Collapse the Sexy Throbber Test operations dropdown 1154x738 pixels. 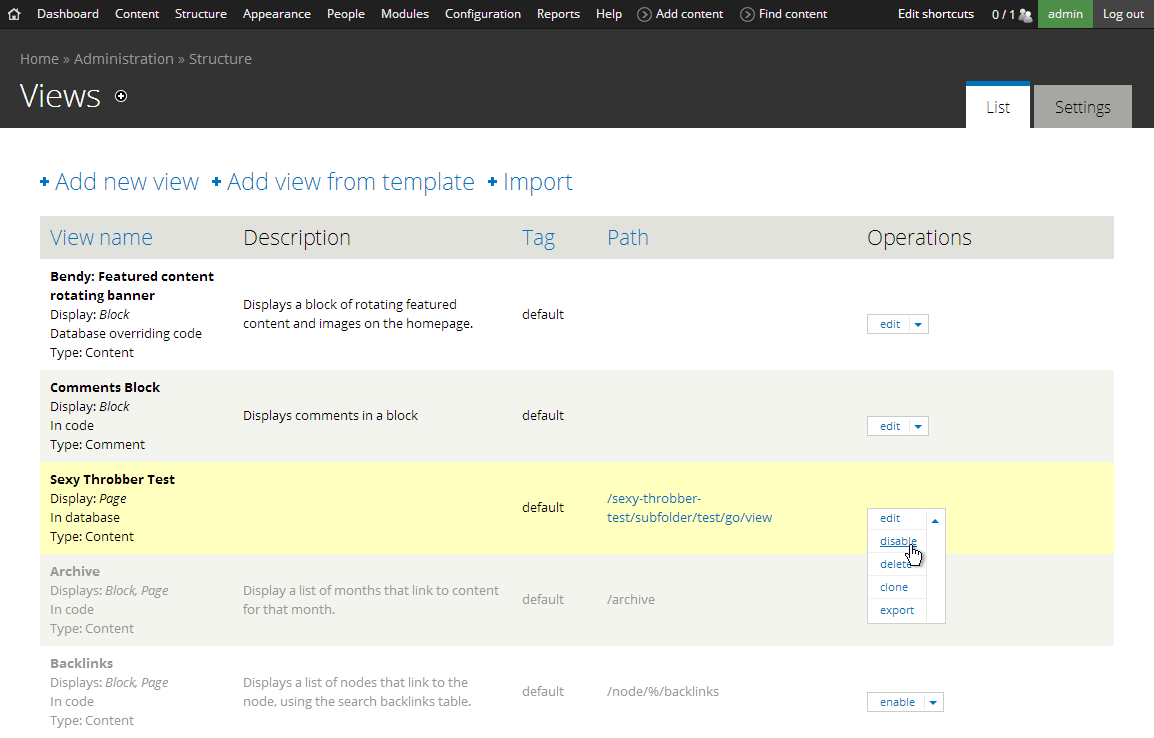click(x=935, y=520)
